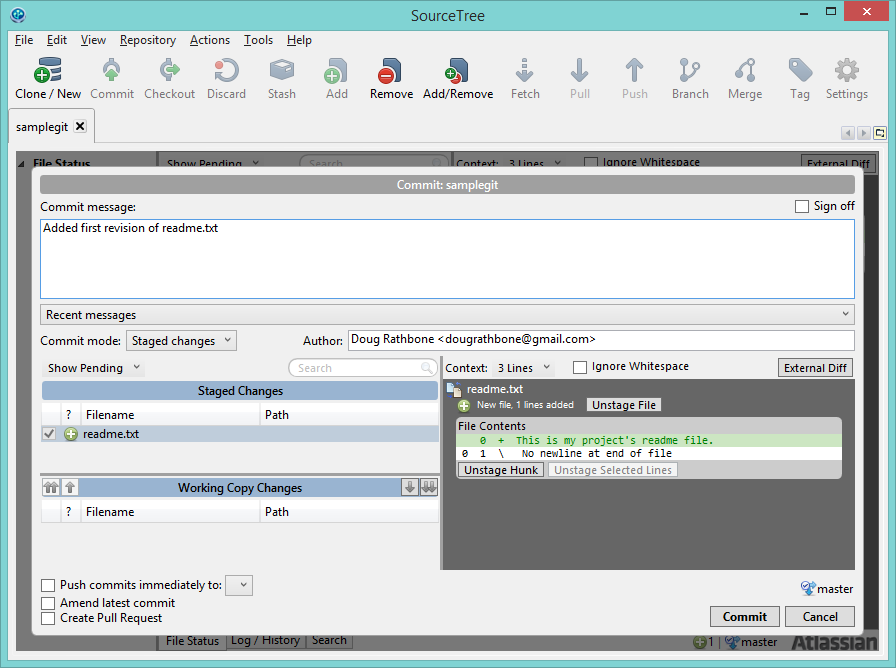This screenshot has width=896, height=668.
Task: Click the single down-arrow unstage icon
Action: 410,487
